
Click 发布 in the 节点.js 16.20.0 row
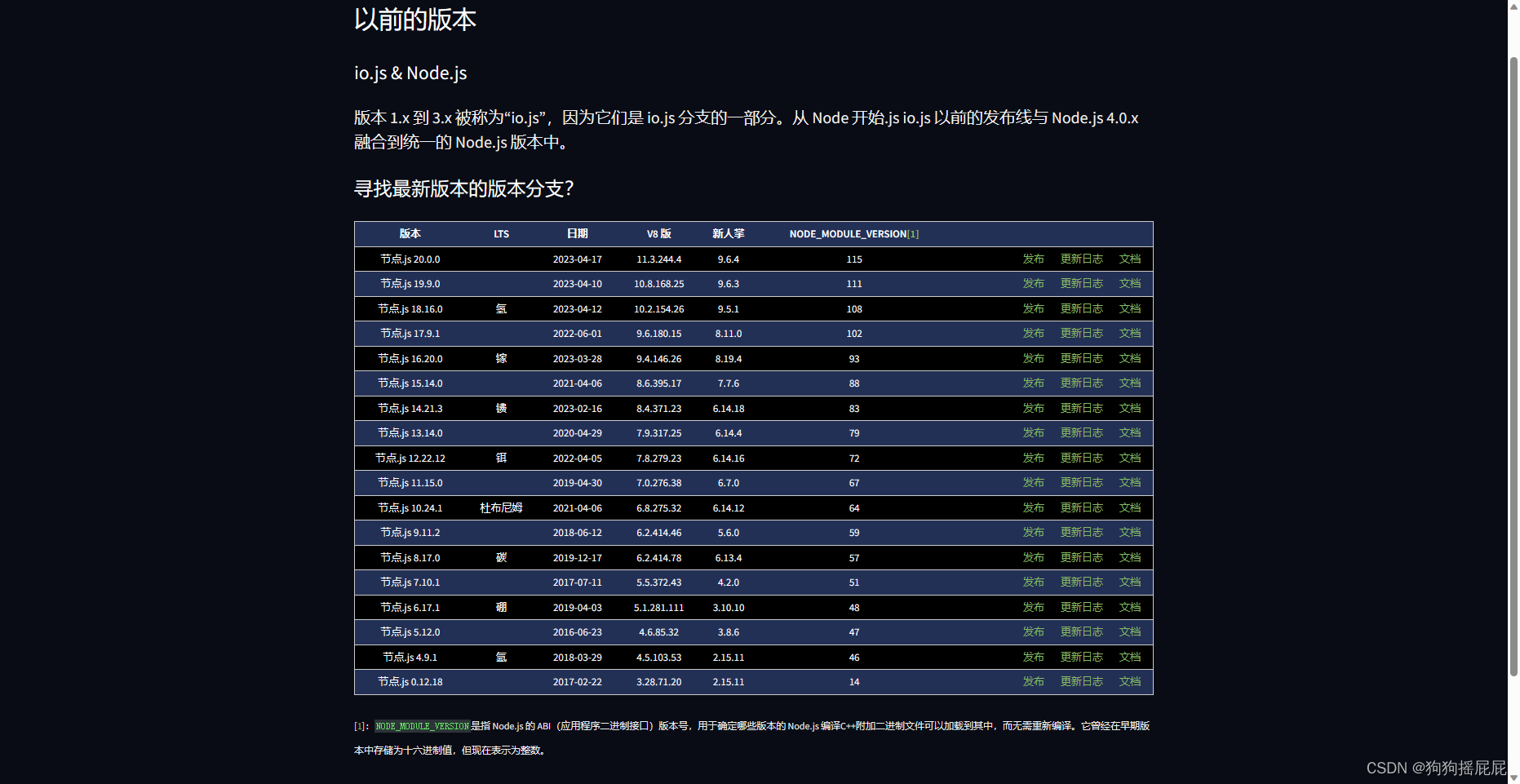pyautogui.click(x=1033, y=358)
